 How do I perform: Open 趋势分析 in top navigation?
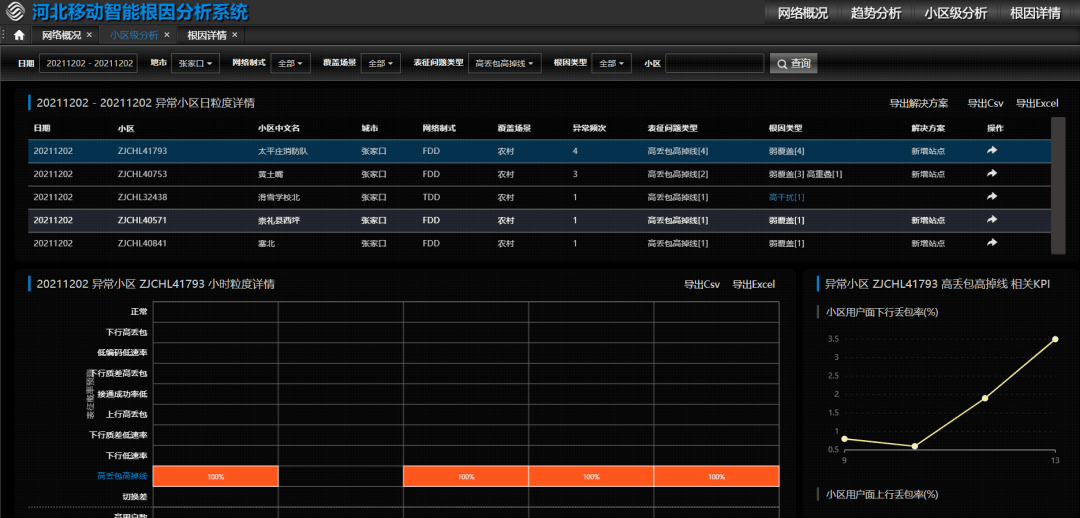pos(876,13)
